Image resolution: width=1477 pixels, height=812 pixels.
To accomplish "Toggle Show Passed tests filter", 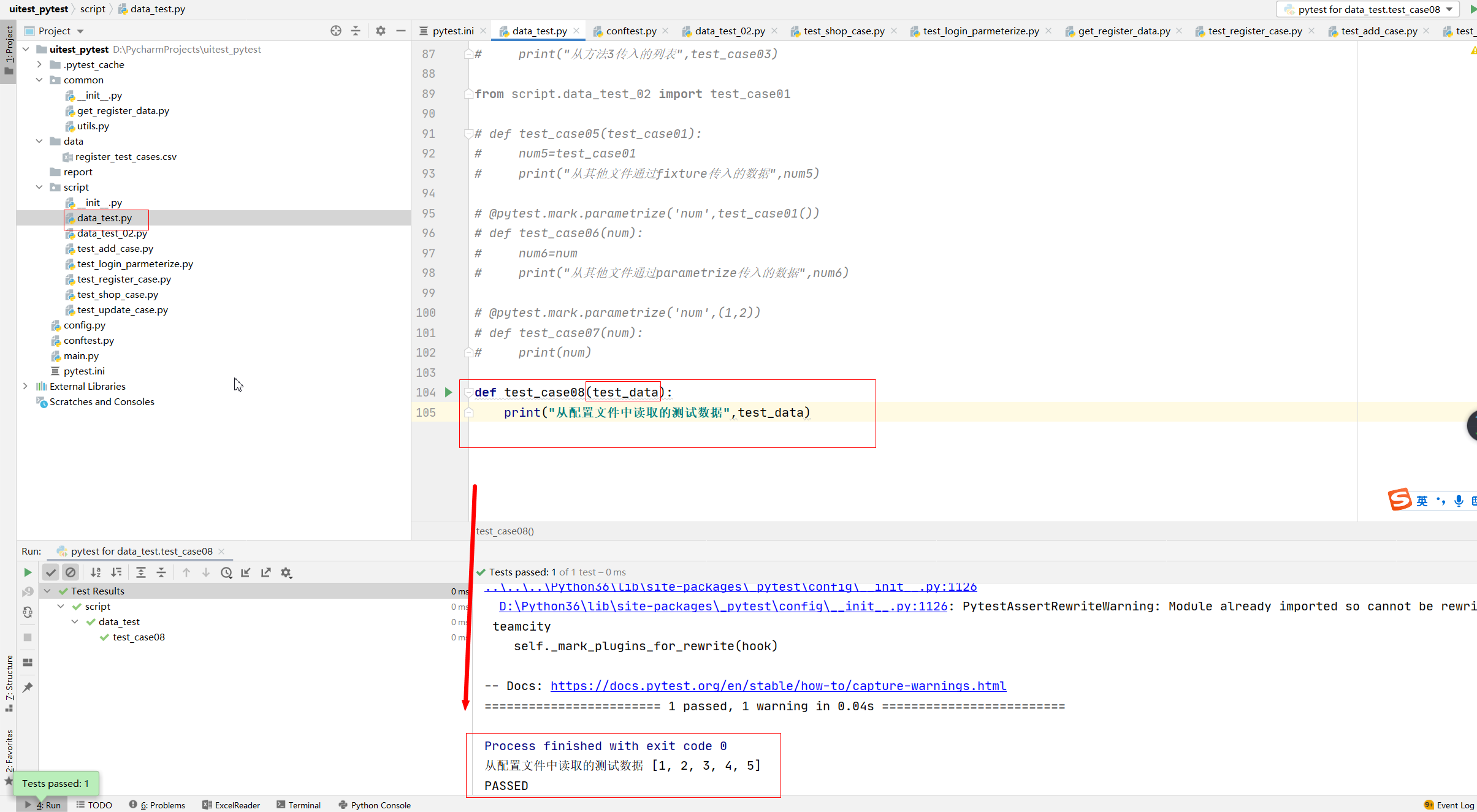I will (51, 572).
